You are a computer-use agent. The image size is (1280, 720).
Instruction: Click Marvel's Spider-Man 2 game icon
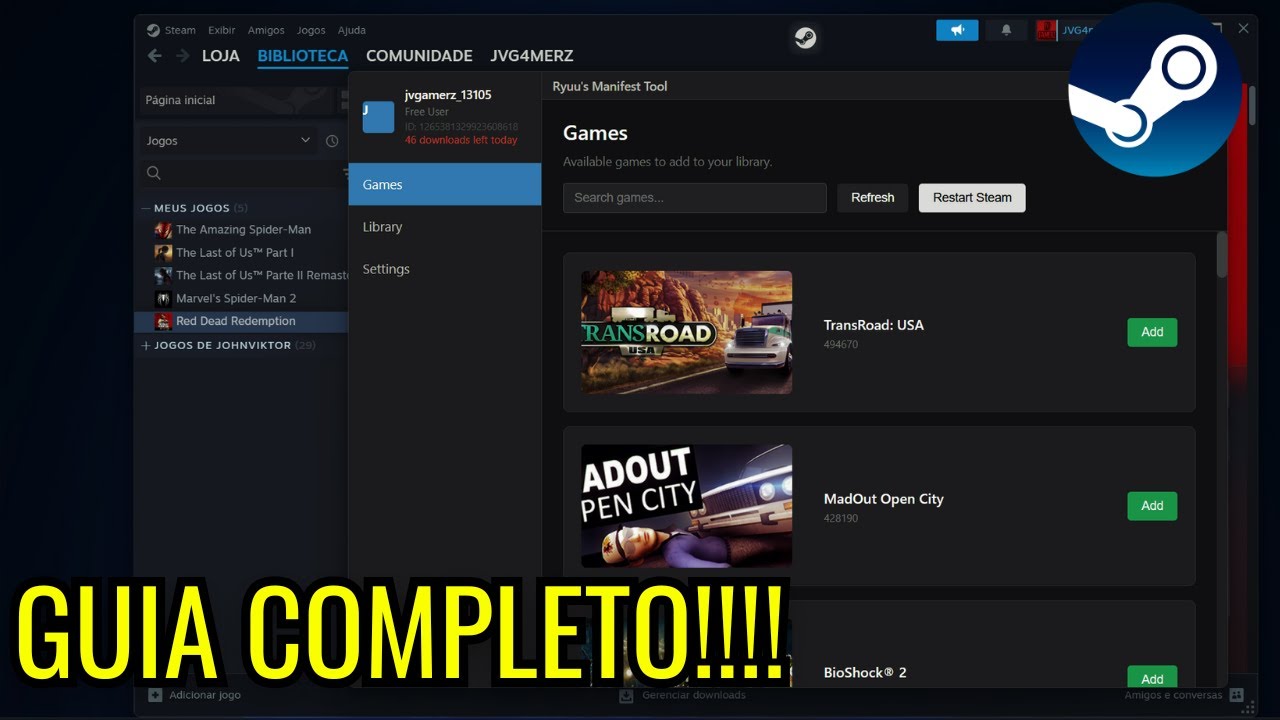point(163,298)
